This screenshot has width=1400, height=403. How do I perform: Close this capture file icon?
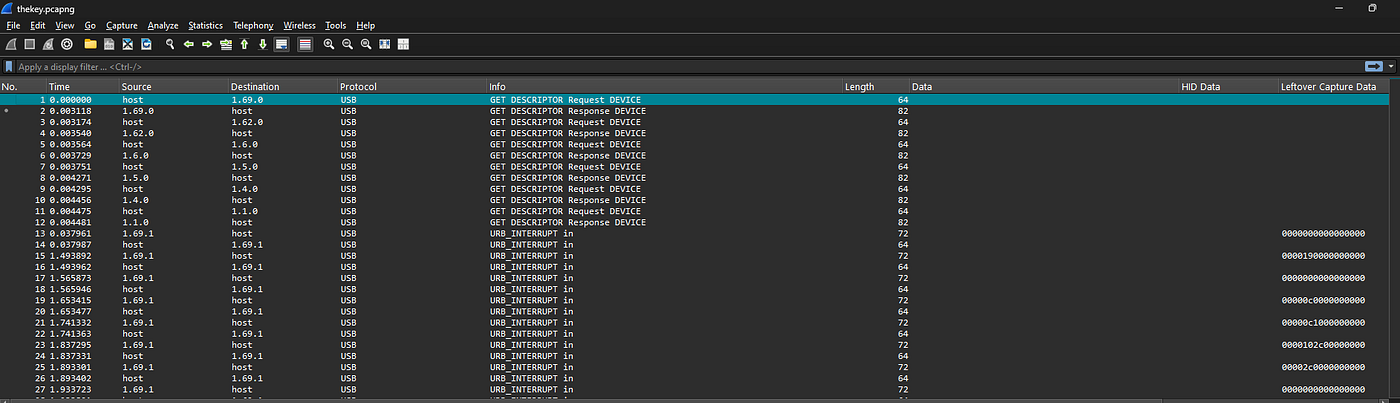click(x=128, y=44)
